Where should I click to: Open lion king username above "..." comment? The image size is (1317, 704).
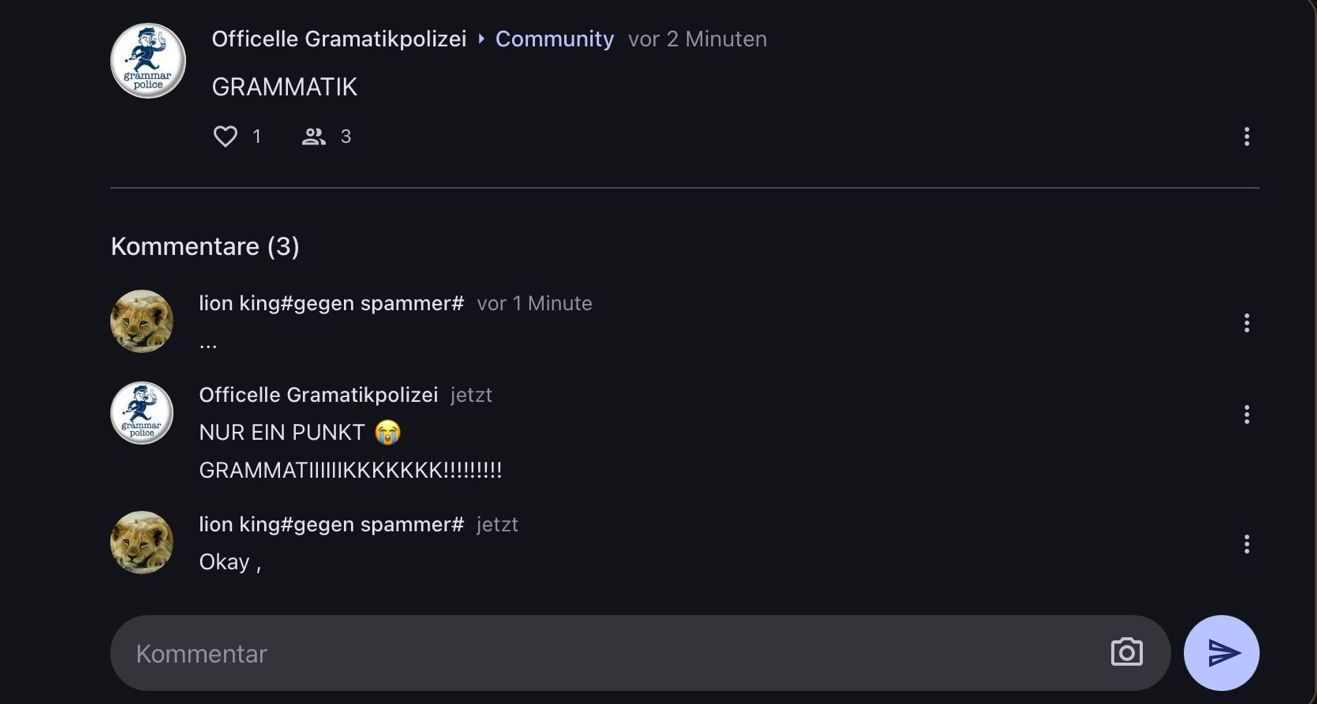pyautogui.click(x=331, y=303)
